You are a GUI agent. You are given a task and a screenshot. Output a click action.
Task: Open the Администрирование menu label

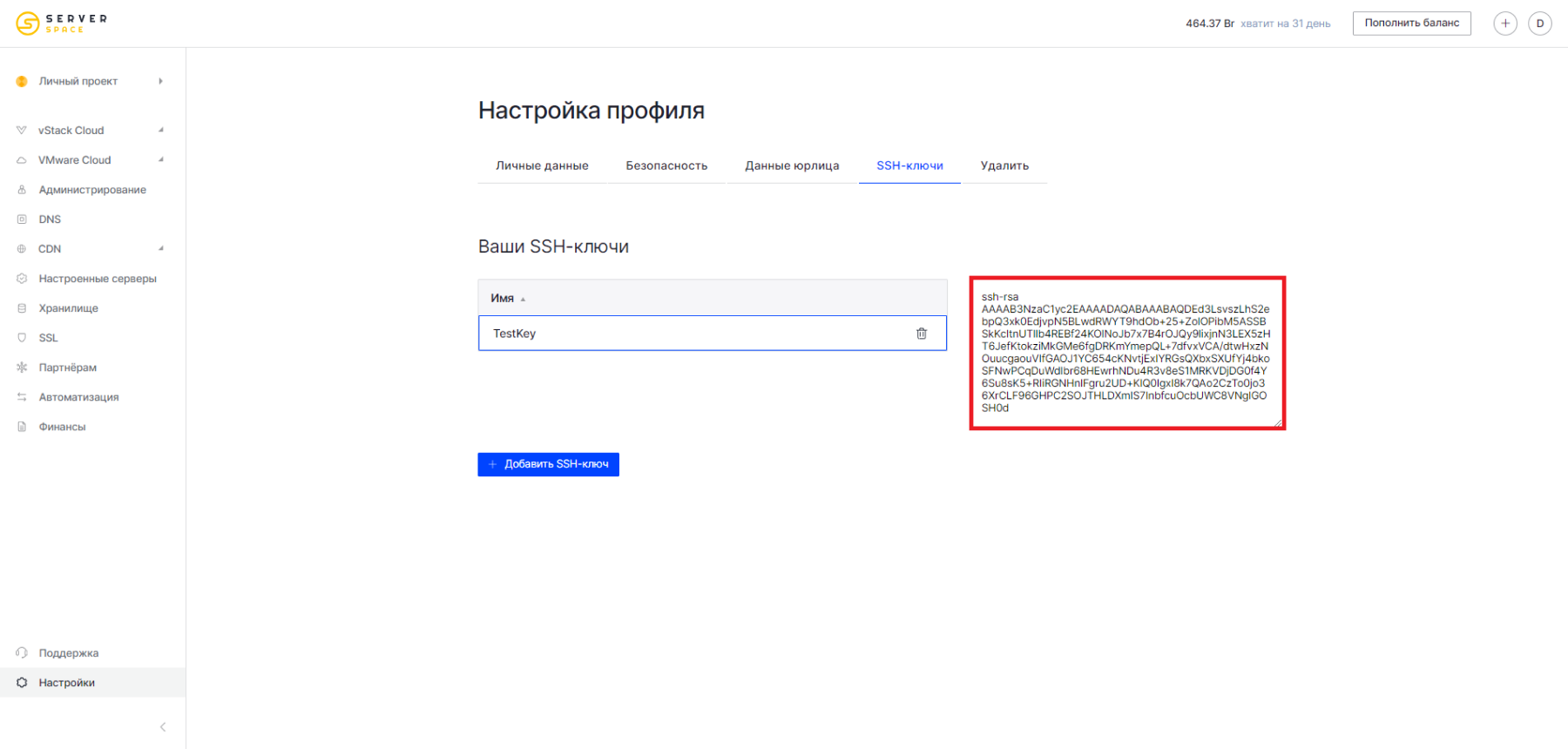click(x=92, y=190)
